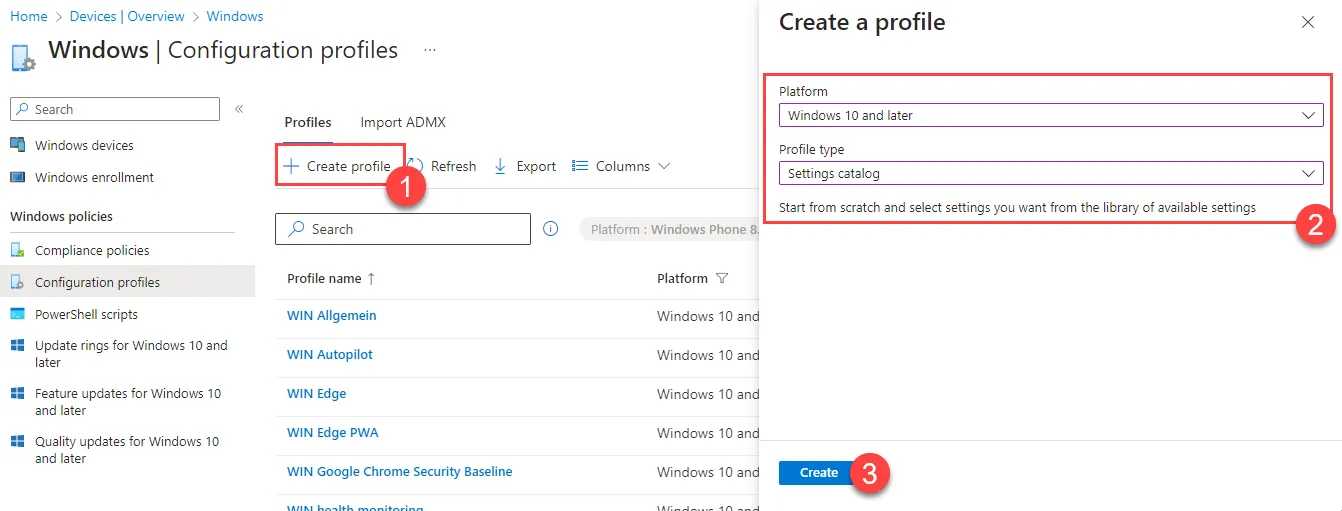Click the Create button in pane
Viewport: 1342px width, 511px height.
coord(818,473)
